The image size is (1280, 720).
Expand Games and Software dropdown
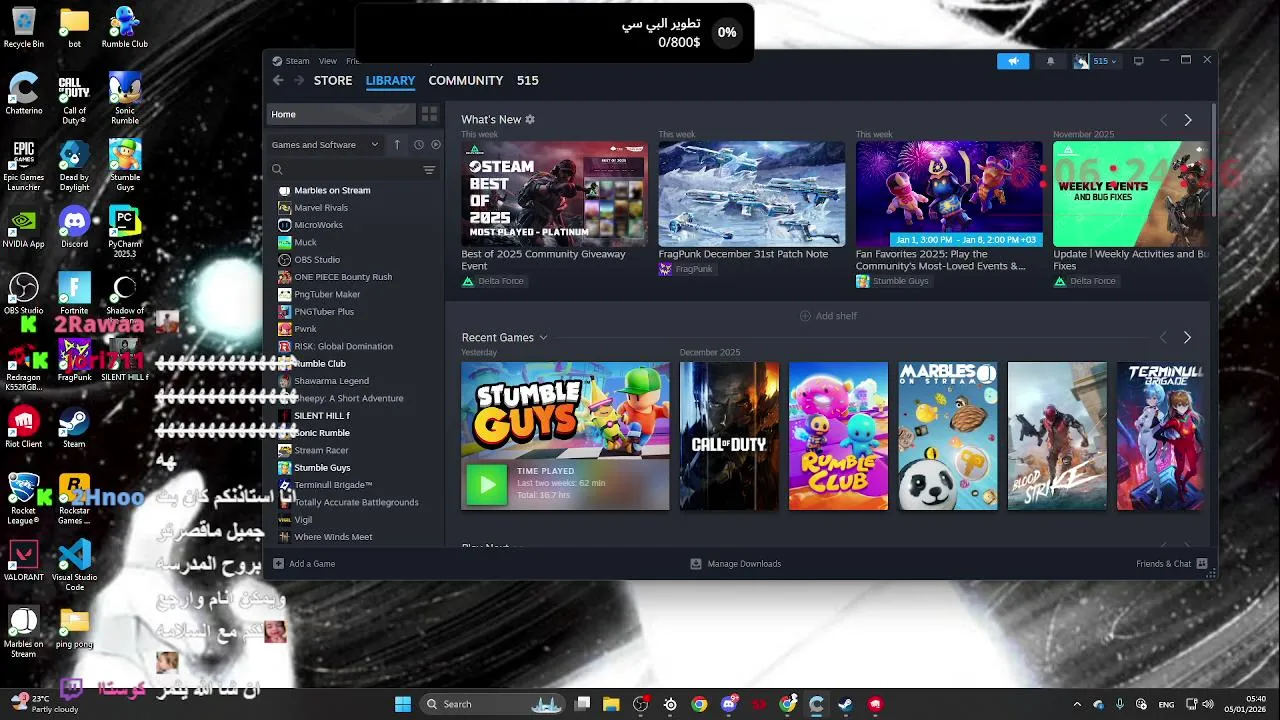[x=325, y=144]
